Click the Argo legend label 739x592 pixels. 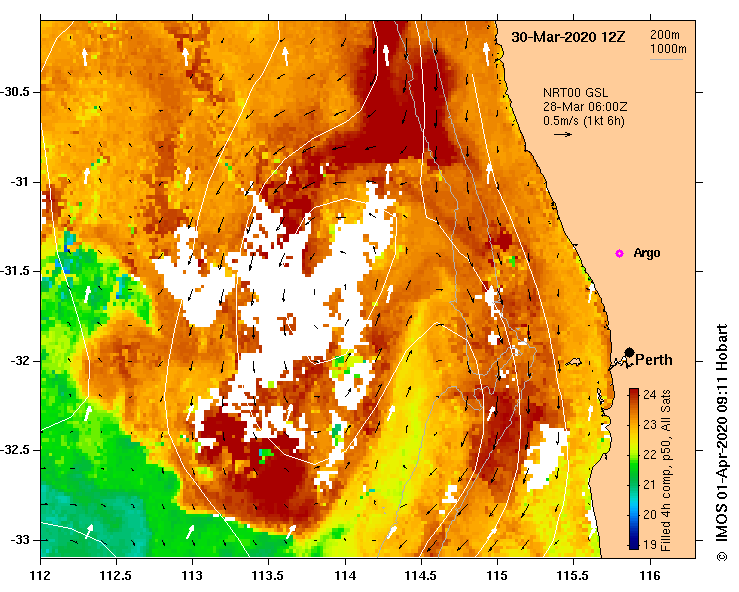[647, 253]
